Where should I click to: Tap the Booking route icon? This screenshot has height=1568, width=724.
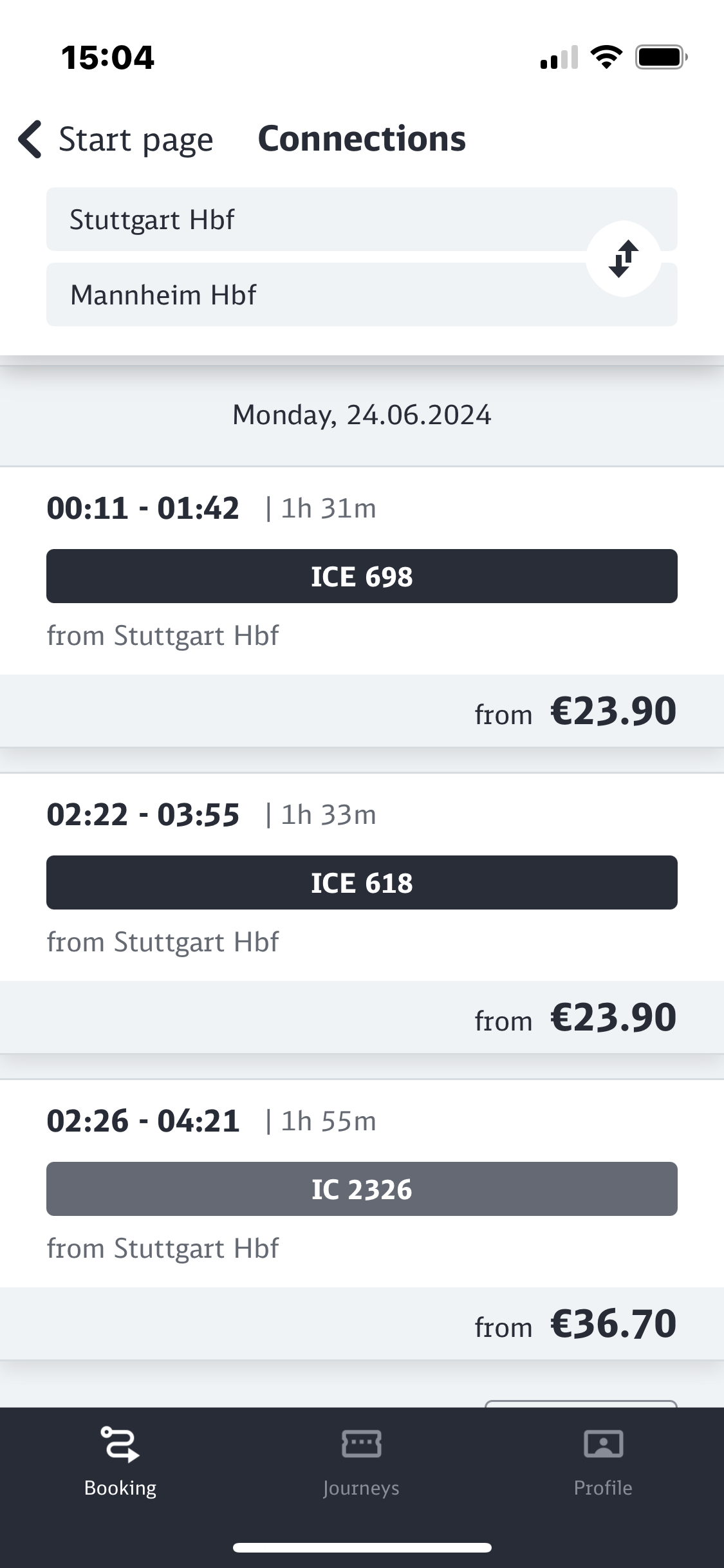point(120,1443)
